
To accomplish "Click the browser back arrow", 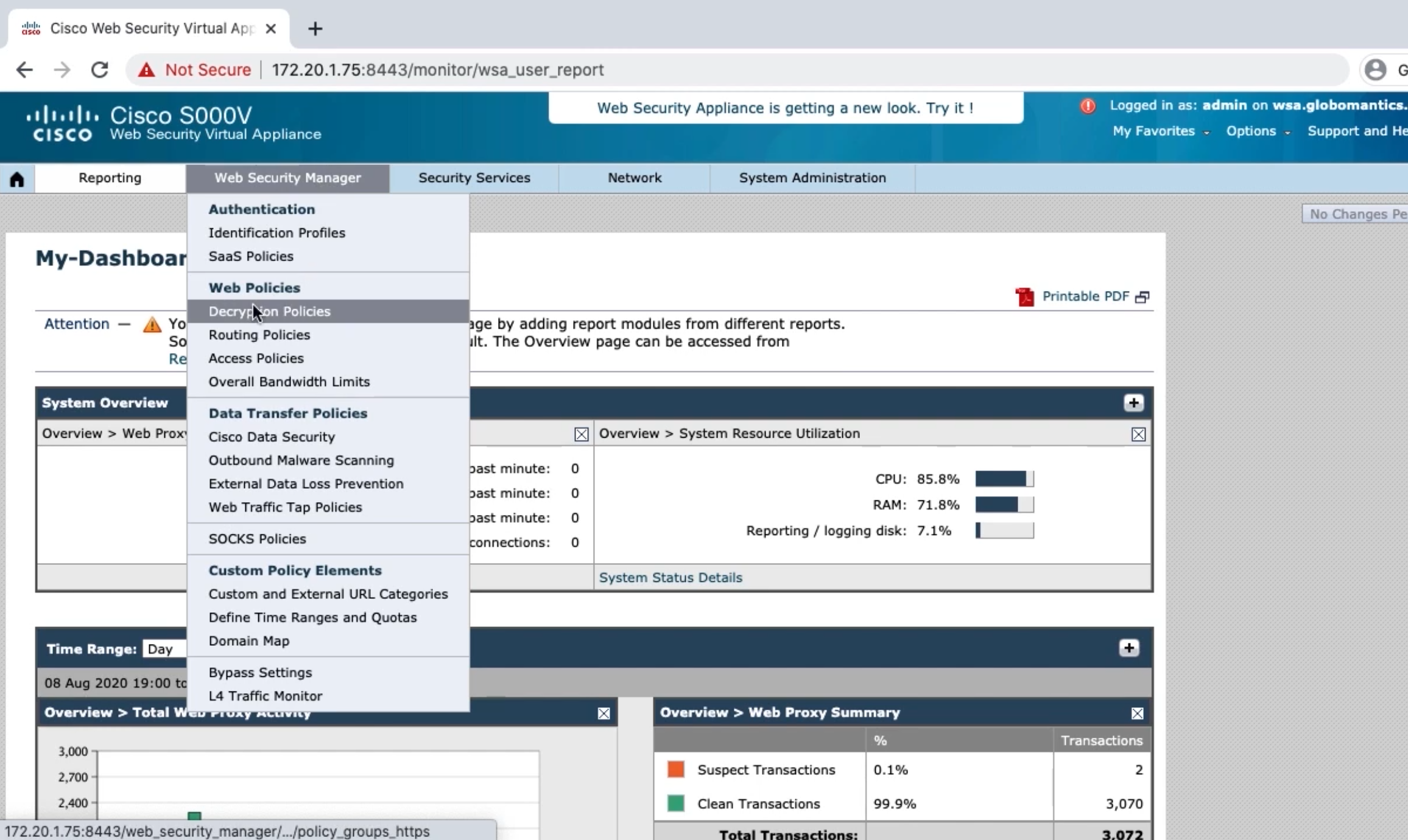I will (x=24, y=70).
